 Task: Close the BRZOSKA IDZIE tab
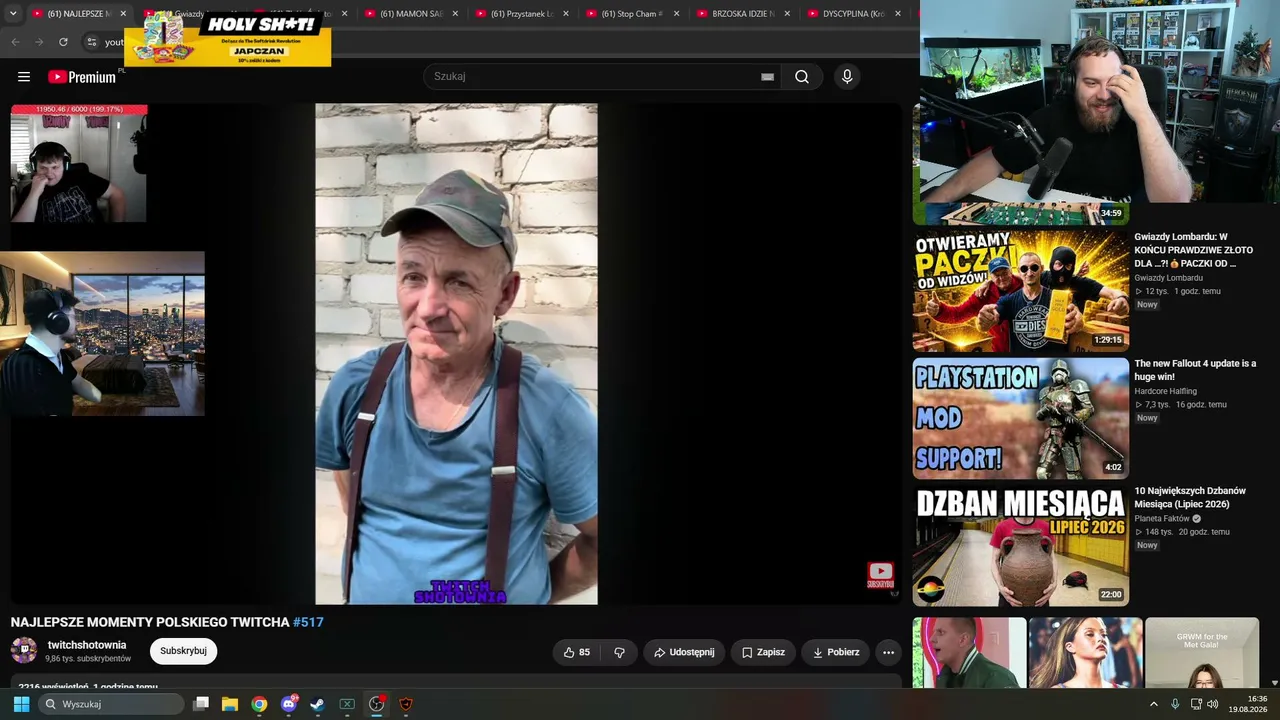pyautogui.click(x=787, y=14)
